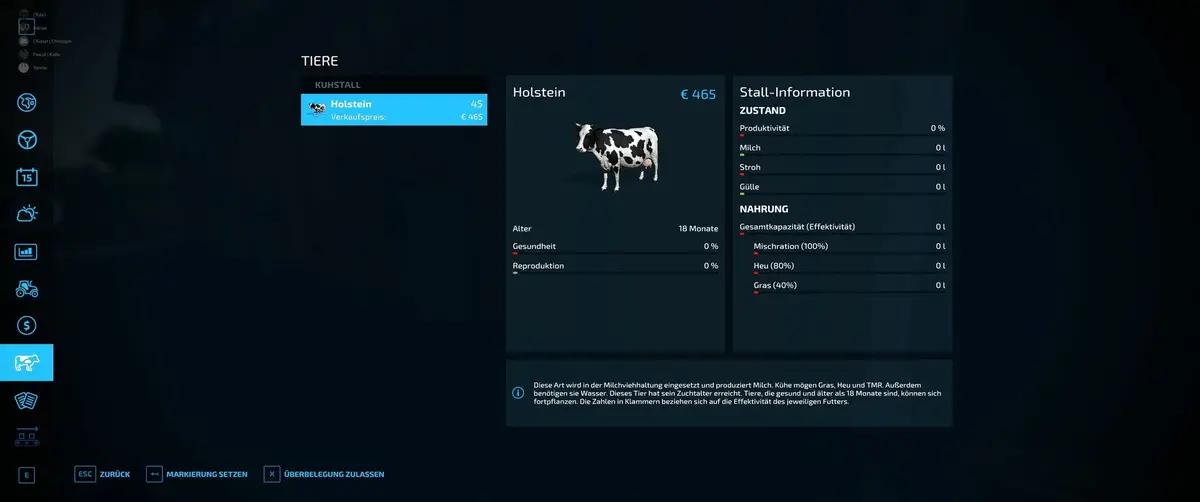This screenshot has height=502, width=1200.
Task: Click the Kuhstall section header
Action: (x=338, y=85)
